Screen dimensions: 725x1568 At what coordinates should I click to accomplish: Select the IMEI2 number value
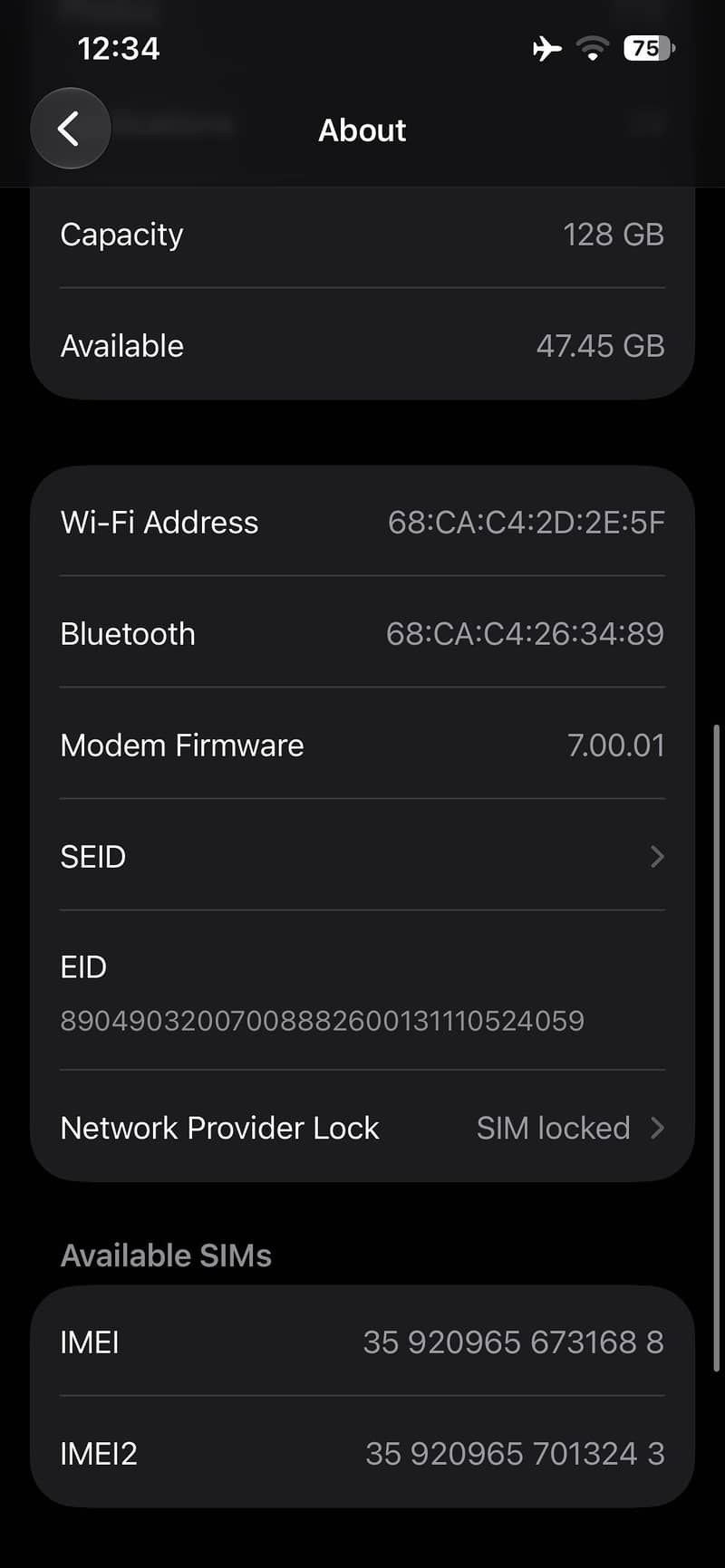click(516, 1453)
